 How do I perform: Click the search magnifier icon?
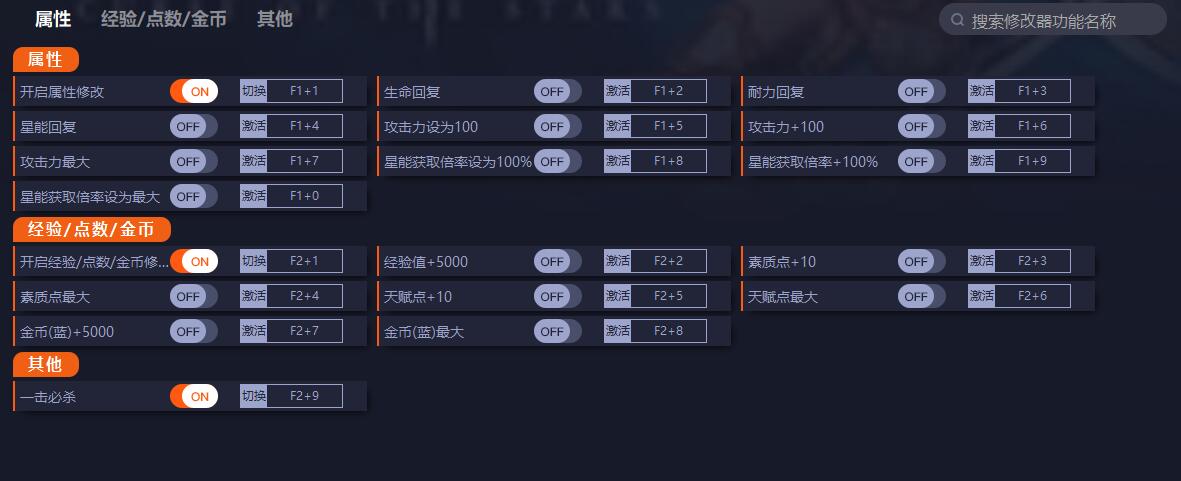(x=957, y=20)
